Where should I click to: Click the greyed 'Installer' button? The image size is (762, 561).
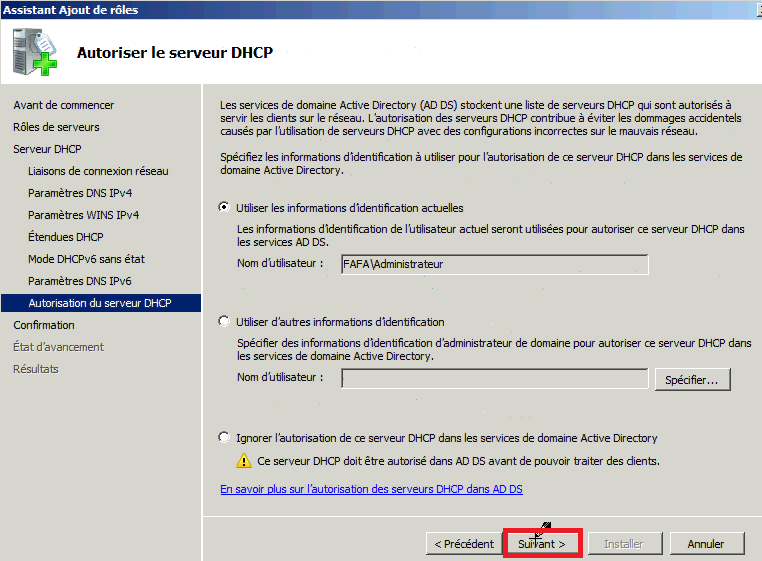click(x=625, y=543)
